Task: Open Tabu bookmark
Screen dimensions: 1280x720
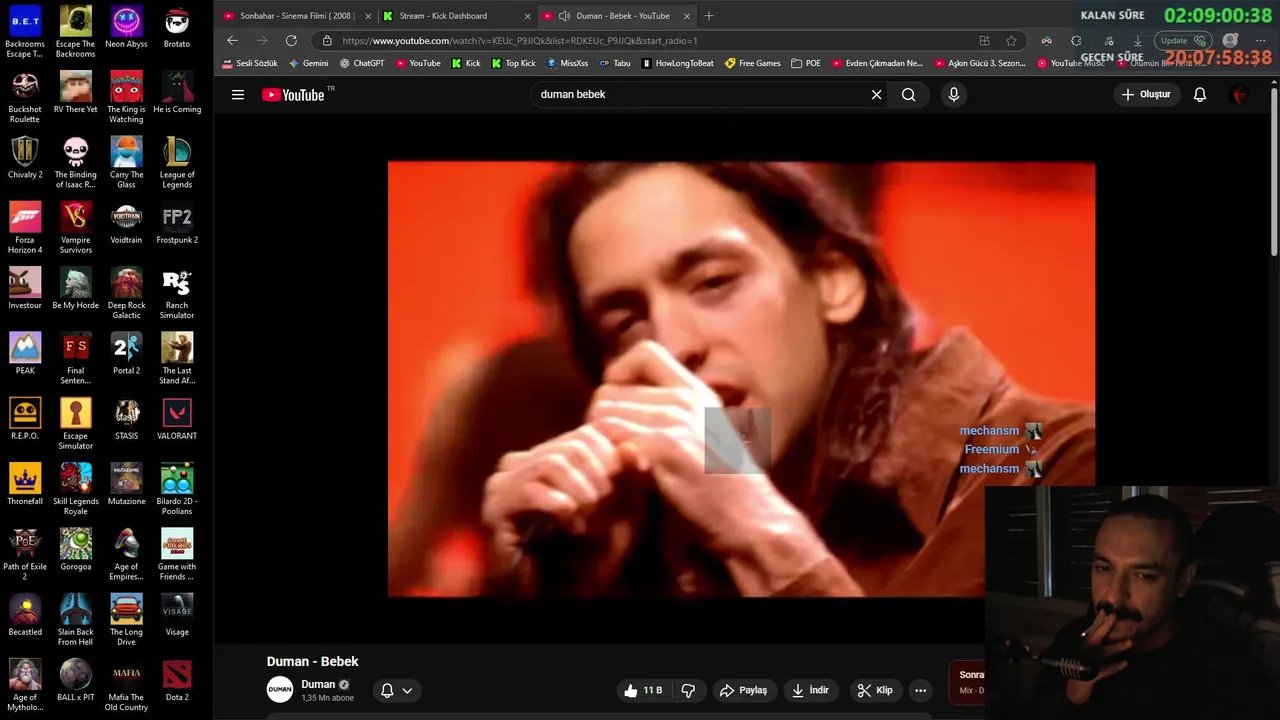Action: click(x=615, y=63)
